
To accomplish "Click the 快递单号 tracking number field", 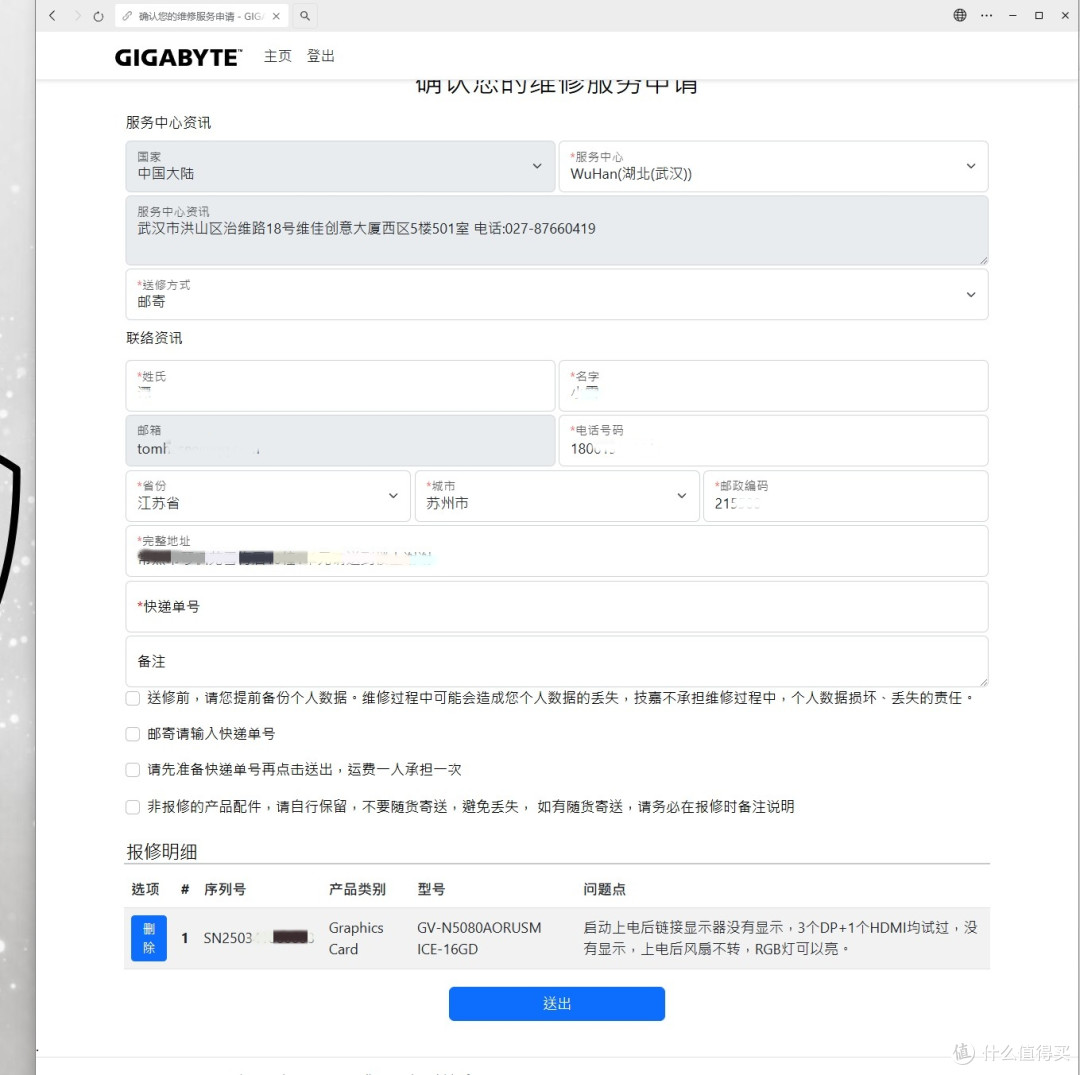I will (x=557, y=607).
